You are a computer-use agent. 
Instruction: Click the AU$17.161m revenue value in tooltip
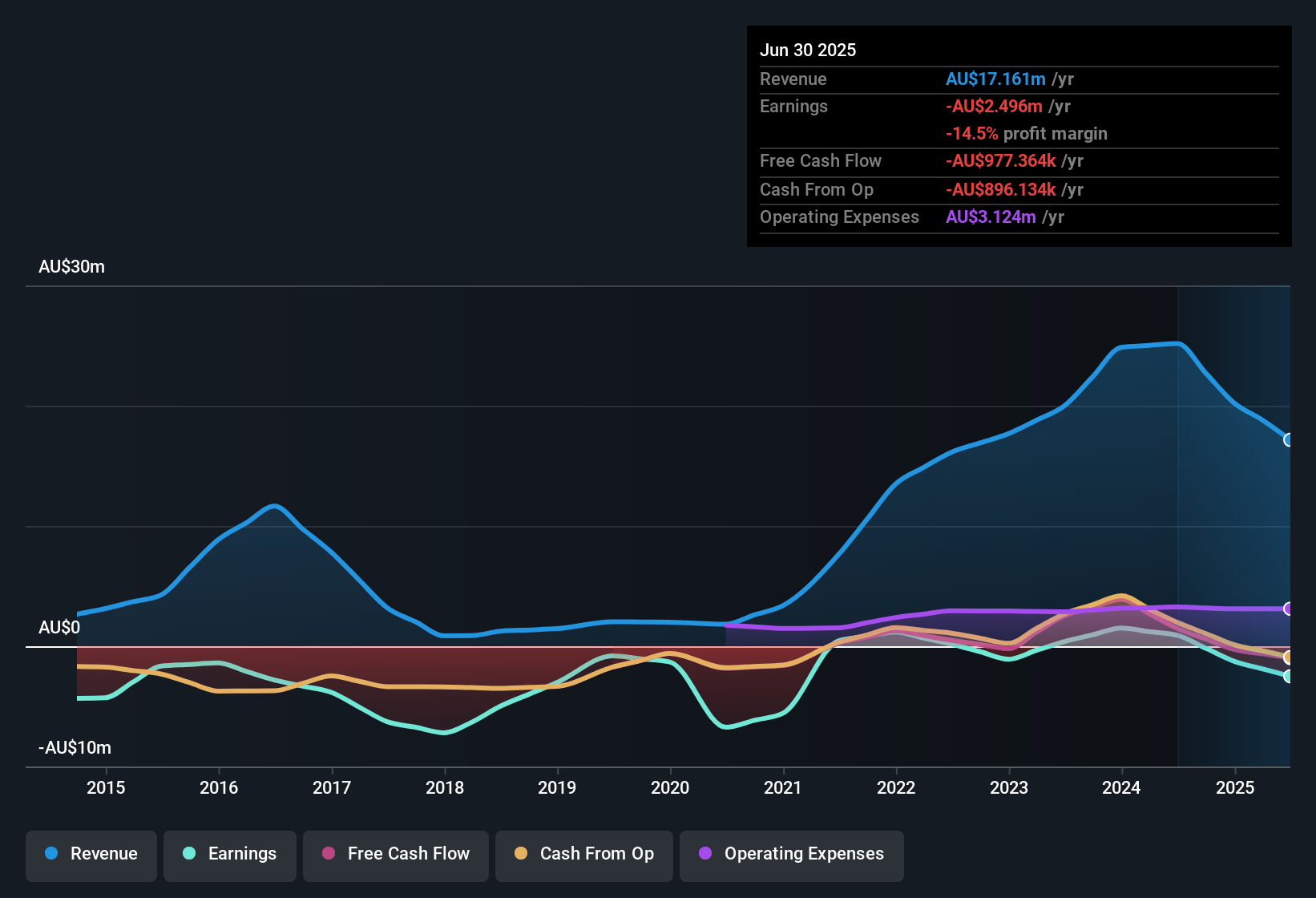click(x=995, y=79)
